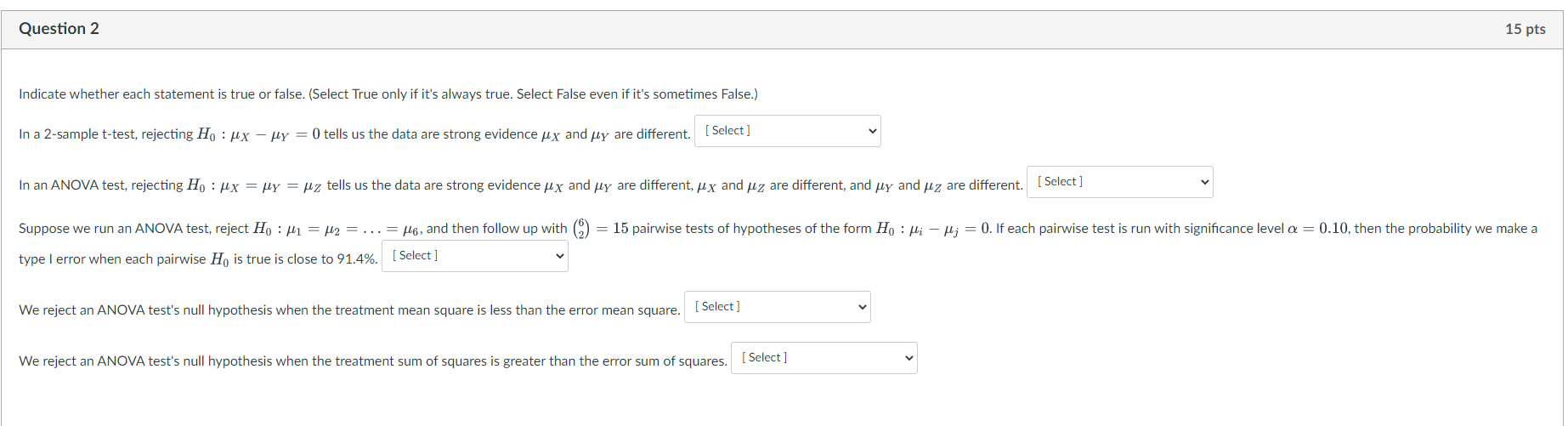
Task: Click the α = 0.10 significance level formula
Action: click(1317, 229)
